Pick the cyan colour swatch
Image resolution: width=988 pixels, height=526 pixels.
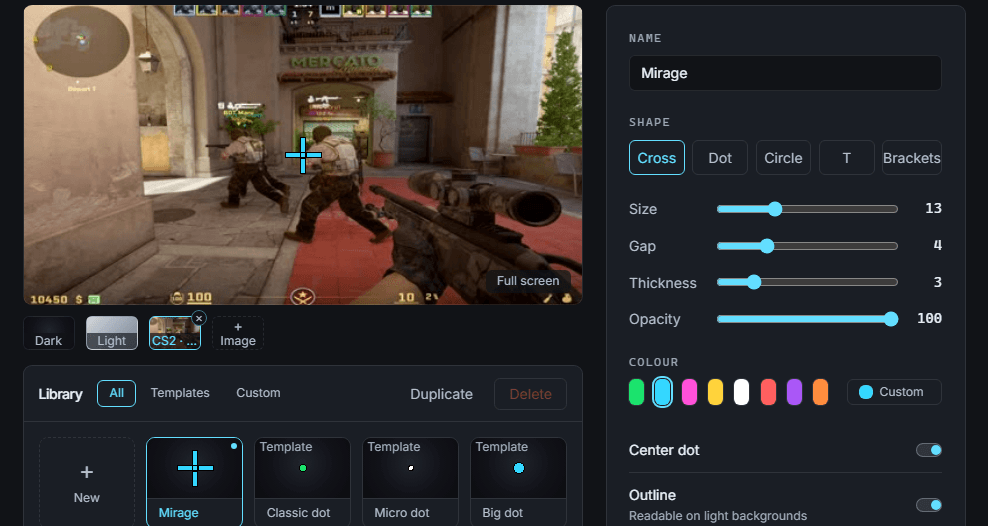point(662,392)
